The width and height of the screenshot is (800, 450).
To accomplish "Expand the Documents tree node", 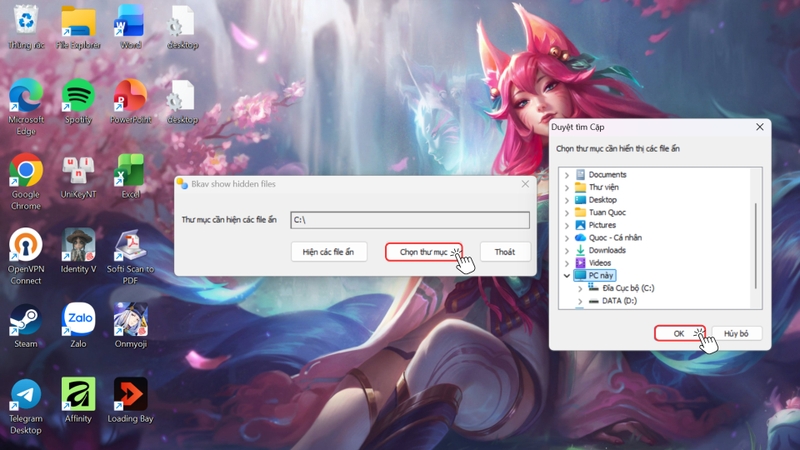I will point(566,174).
